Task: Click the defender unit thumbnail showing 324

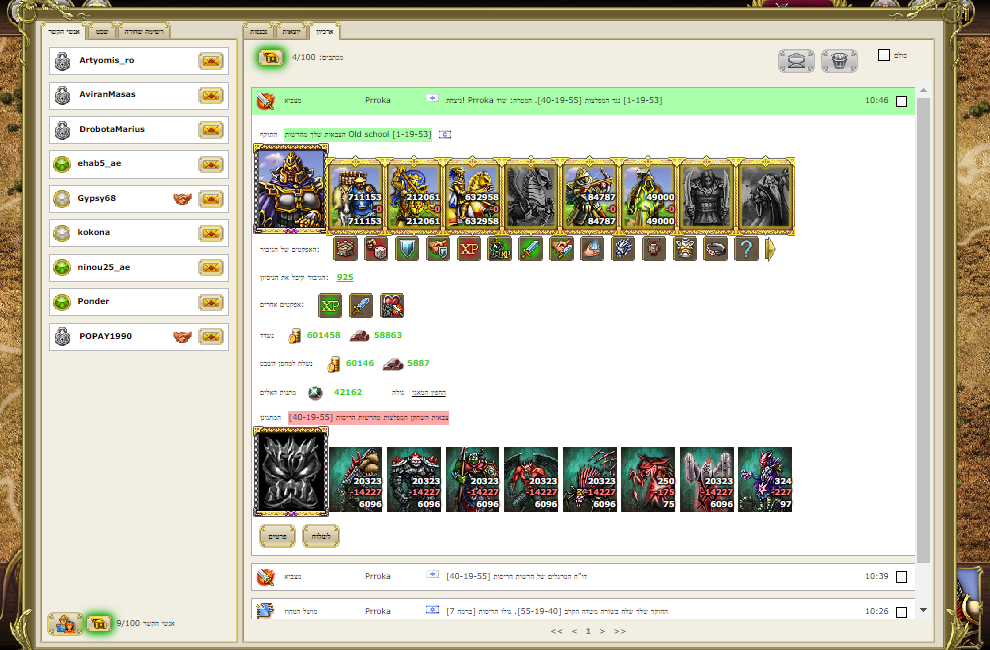Action: click(765, 479)
